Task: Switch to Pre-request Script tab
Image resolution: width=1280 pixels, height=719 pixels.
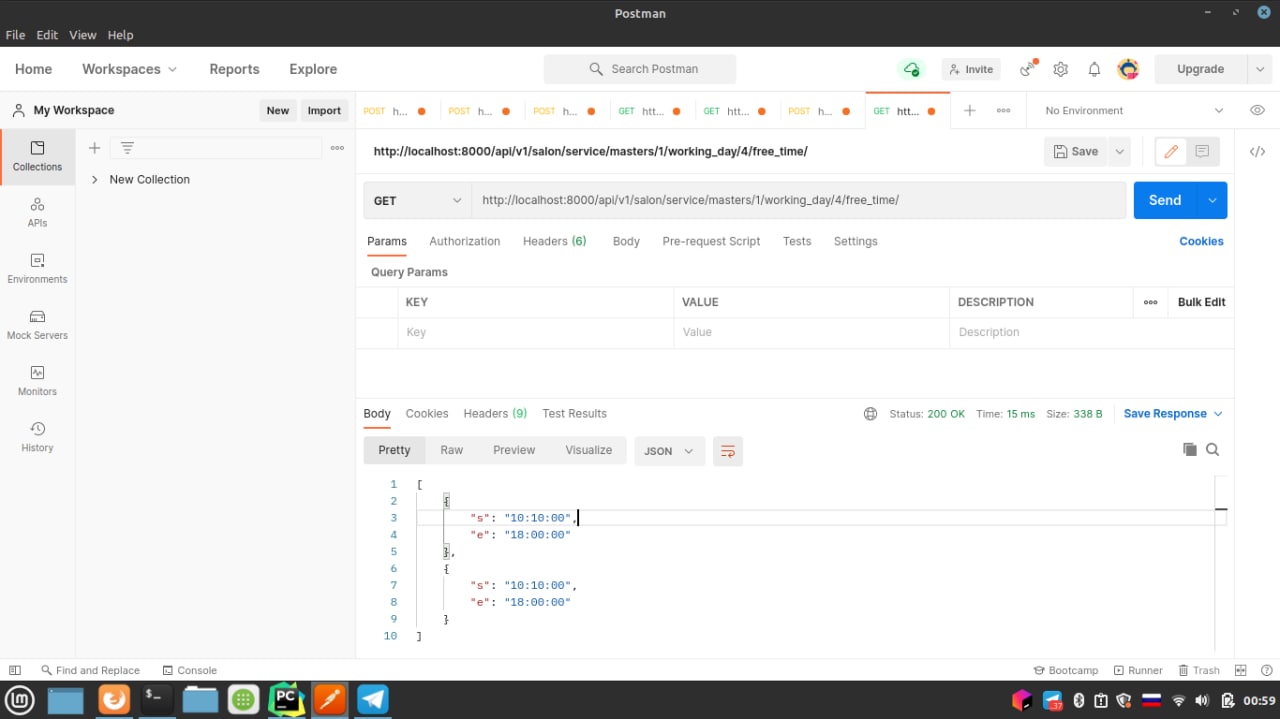Action: [711, 241]
